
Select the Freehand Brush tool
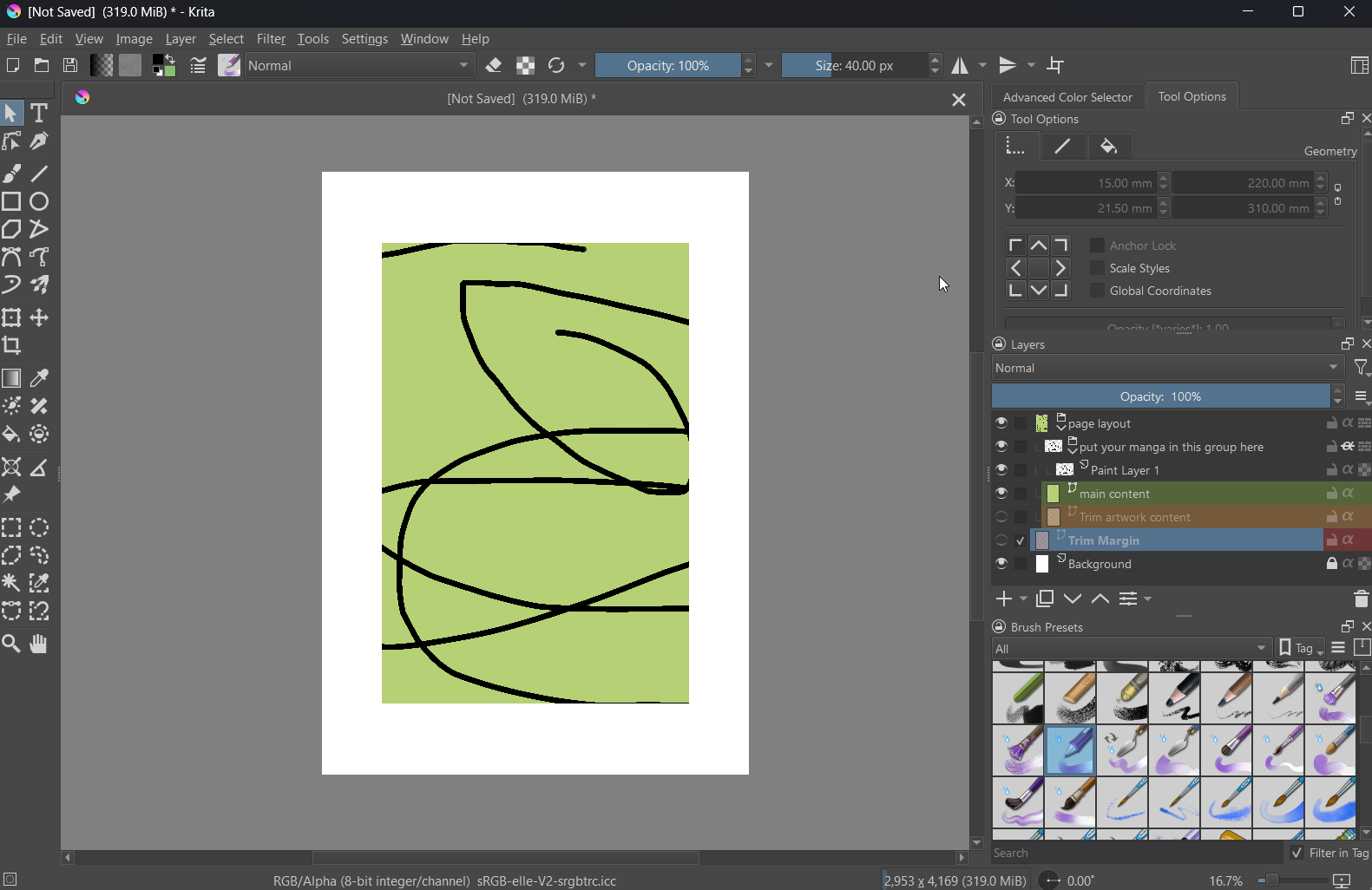point(12,173)
